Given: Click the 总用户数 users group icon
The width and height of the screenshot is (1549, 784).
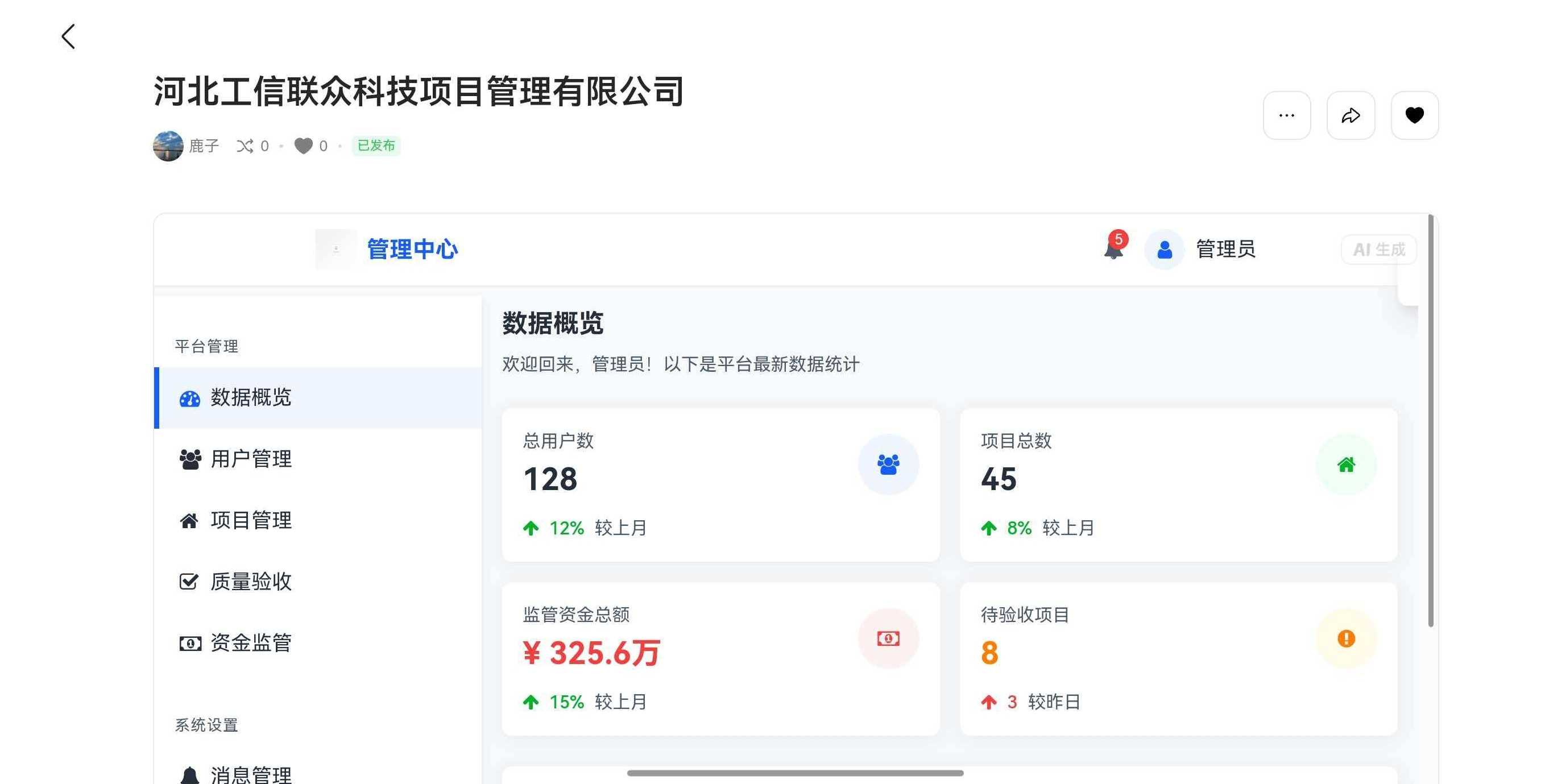Looking at the screenshot, I should (888, 464).
